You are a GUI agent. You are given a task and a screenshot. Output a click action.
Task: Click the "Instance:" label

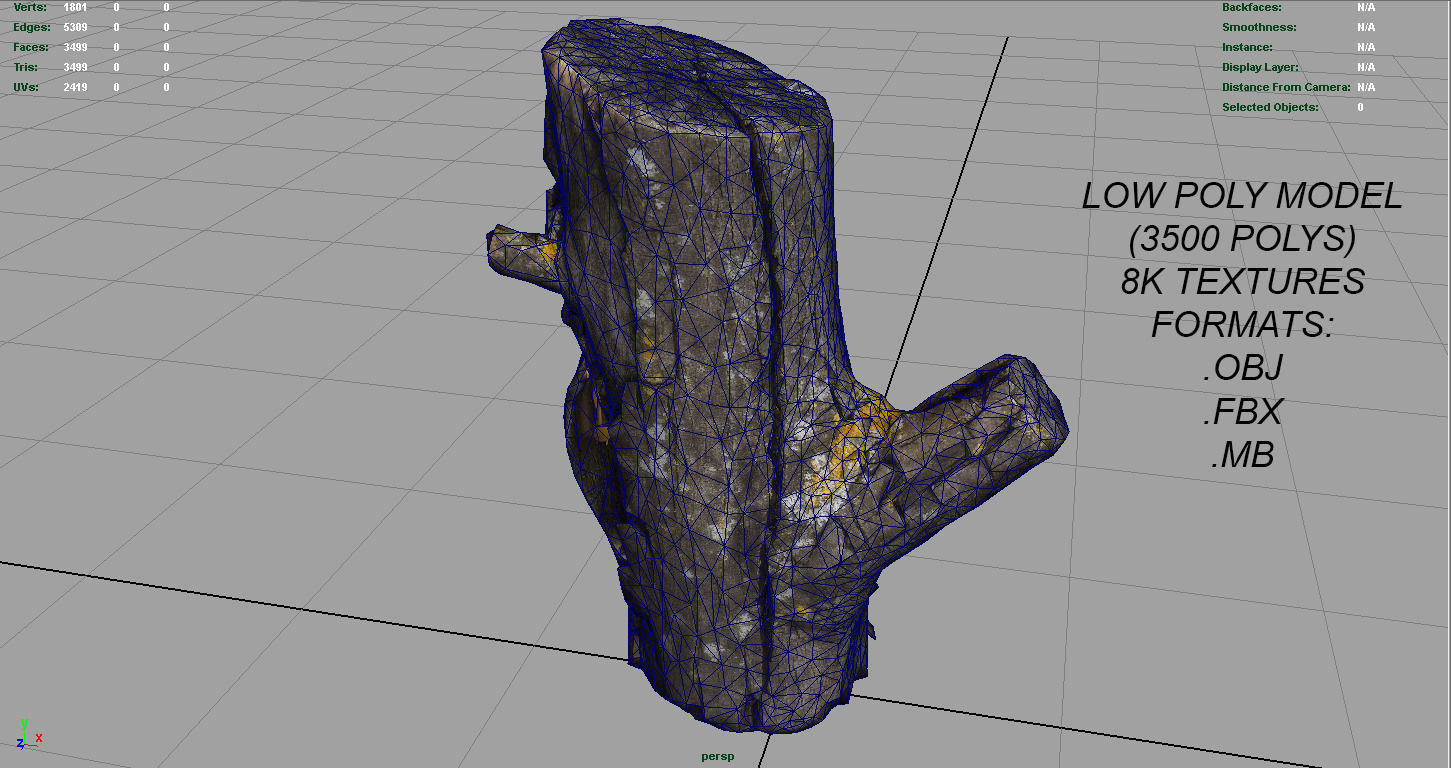pyautogui.click(x=1247, y=47)
